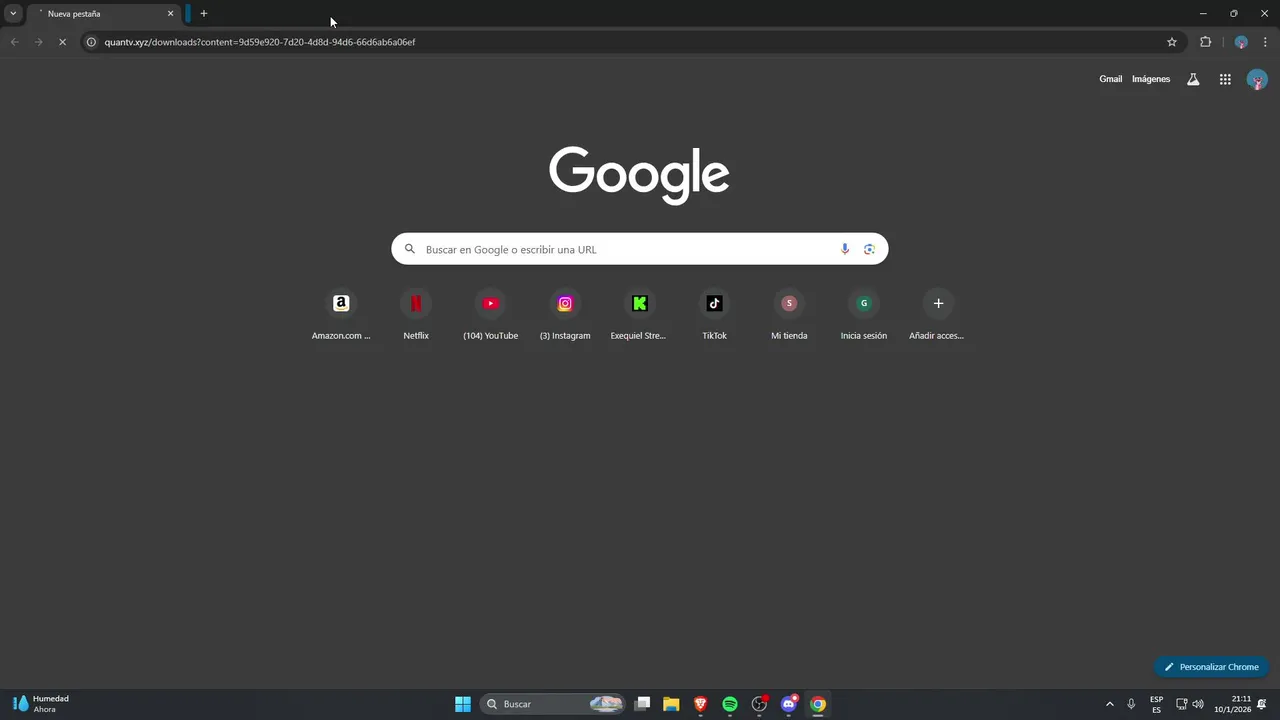Open the taskbar icon right of Spotify
This screenshot has height=720, width=1280.
pyautogui.click(x=759, y=704)
